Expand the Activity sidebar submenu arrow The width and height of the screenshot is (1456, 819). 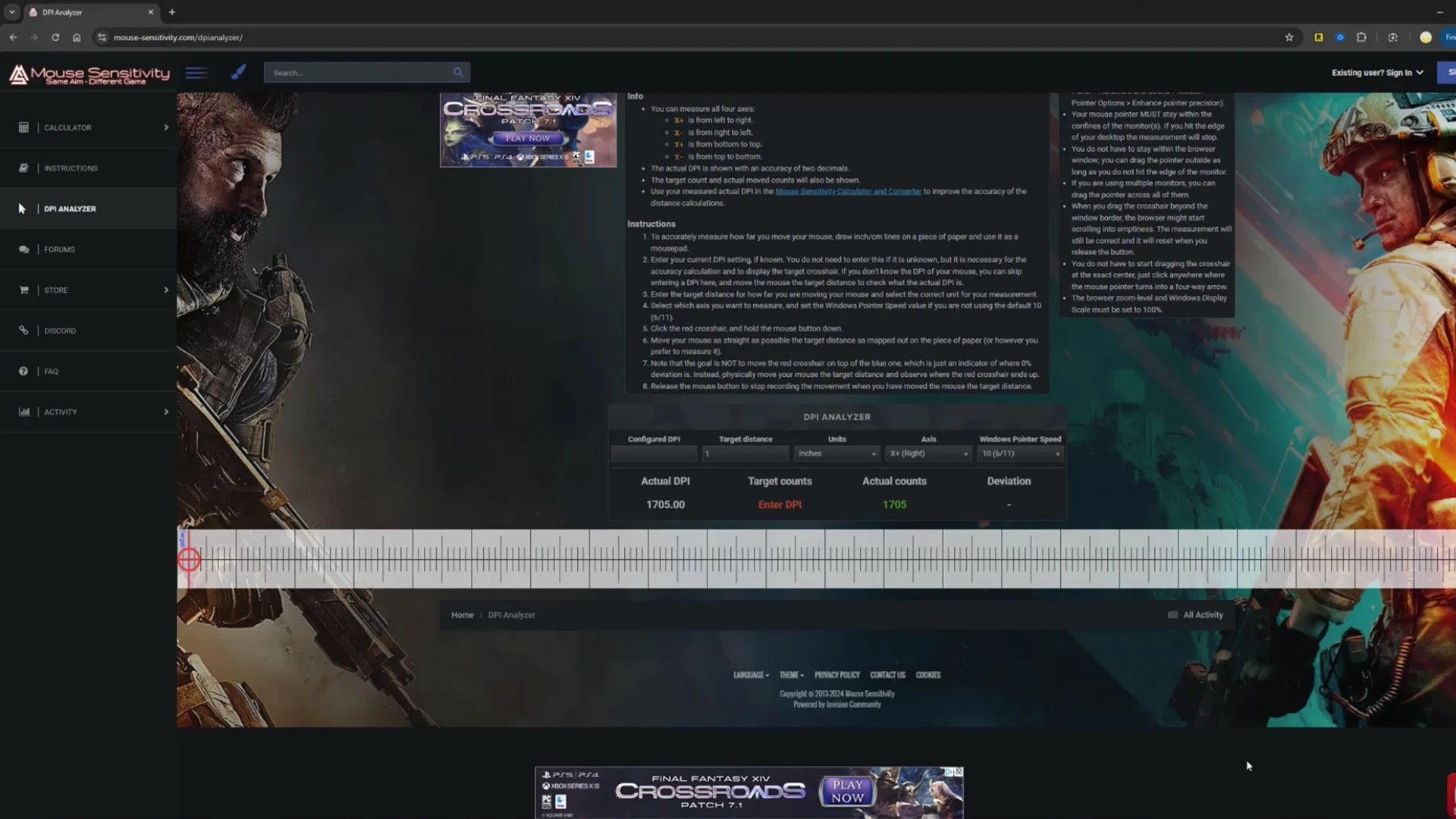coord(166,412)
